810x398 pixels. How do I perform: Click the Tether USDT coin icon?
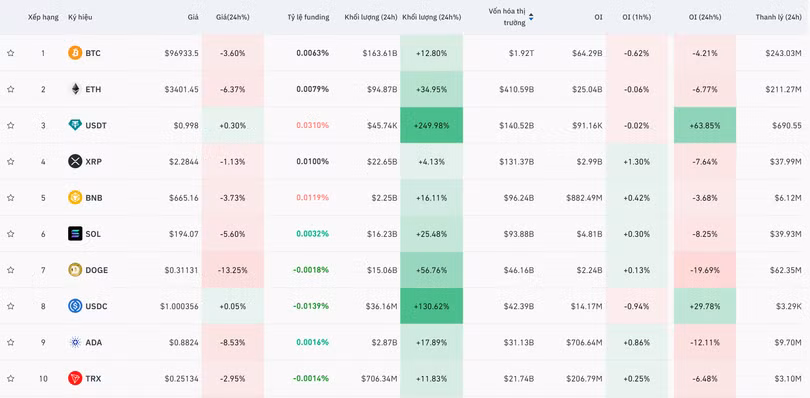pyautogui.click(x=75, y=125)
